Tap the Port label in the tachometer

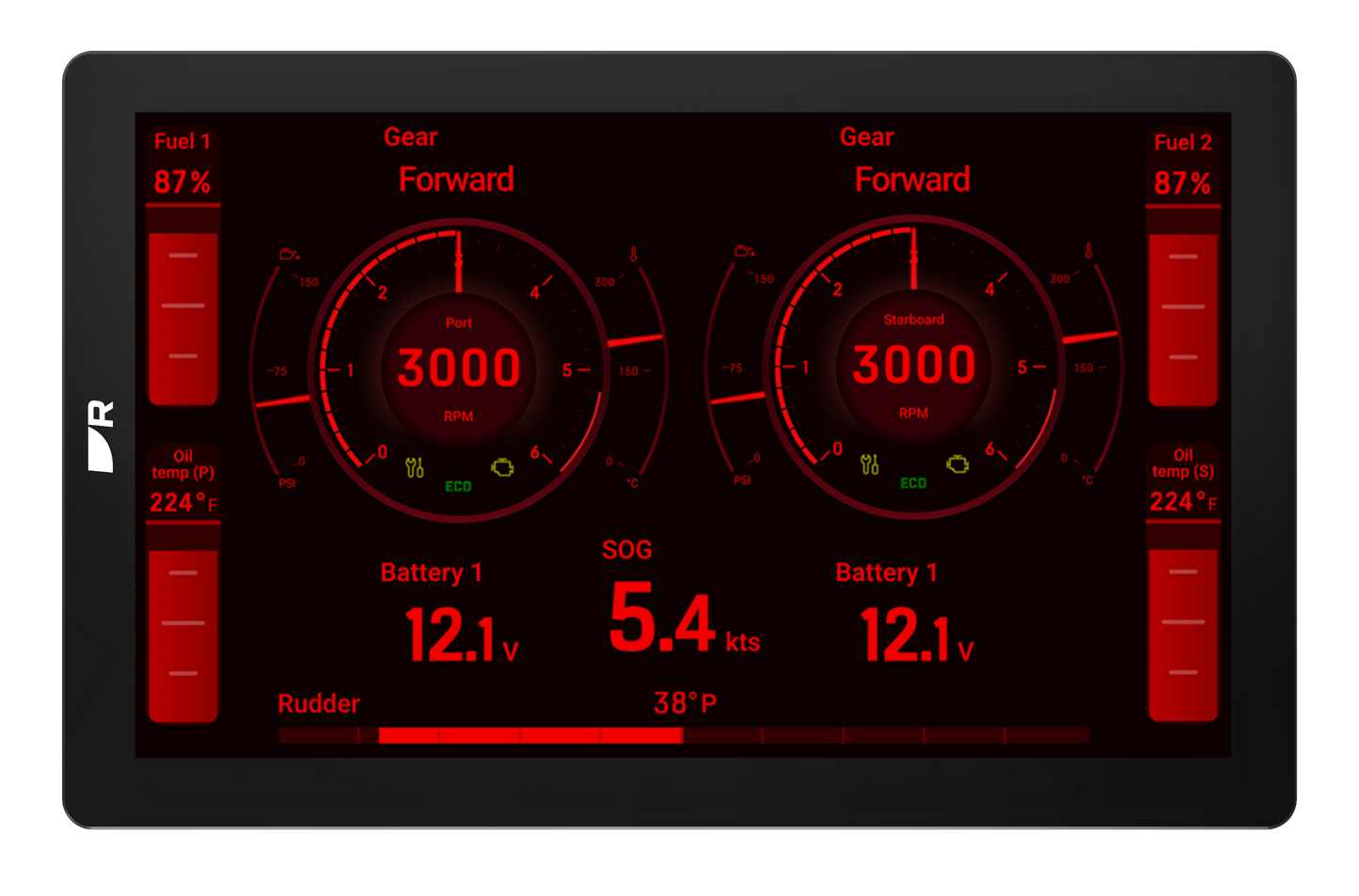pos(459,322)
